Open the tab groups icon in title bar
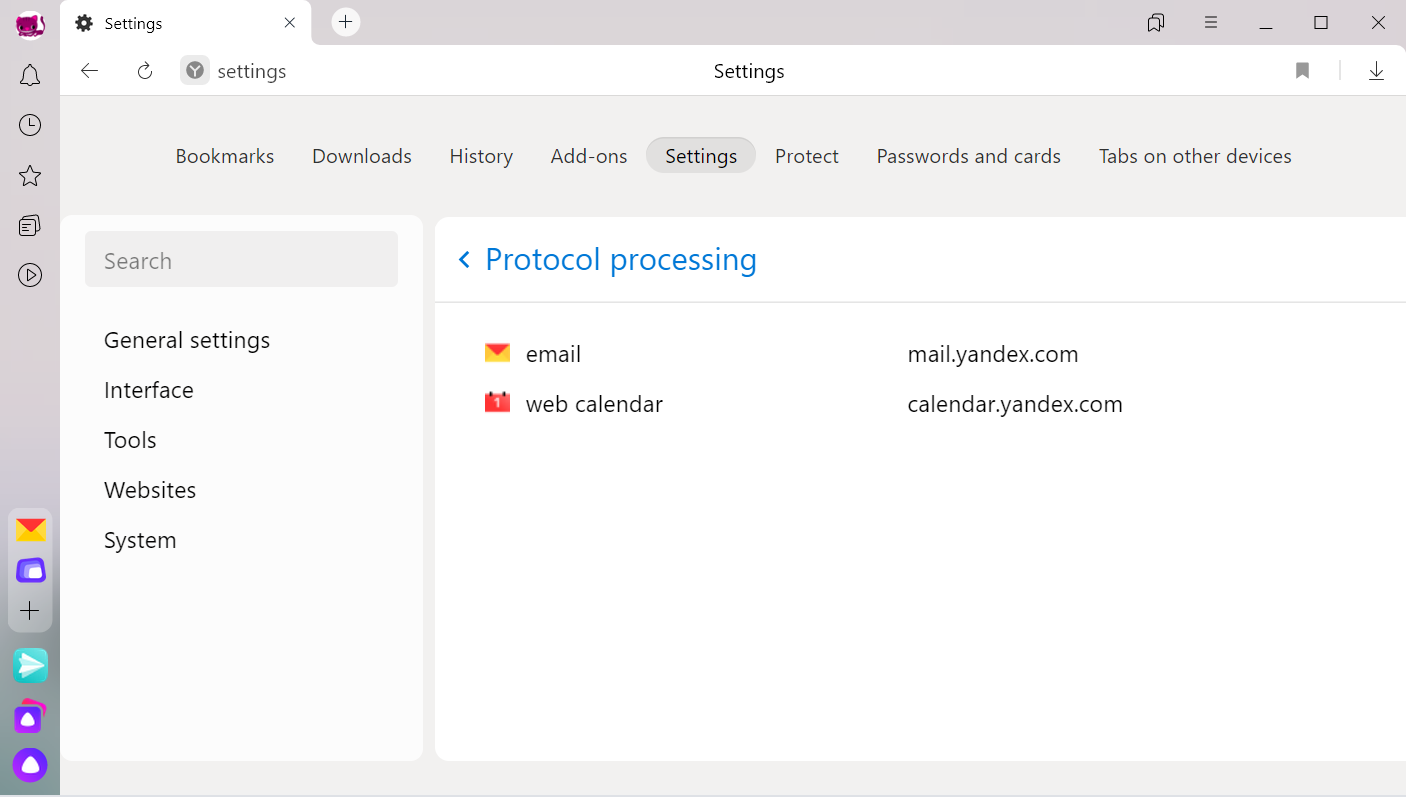The height and width of the screenshot is (797, 1406). pyautogui.click(x=1156, y=23)
